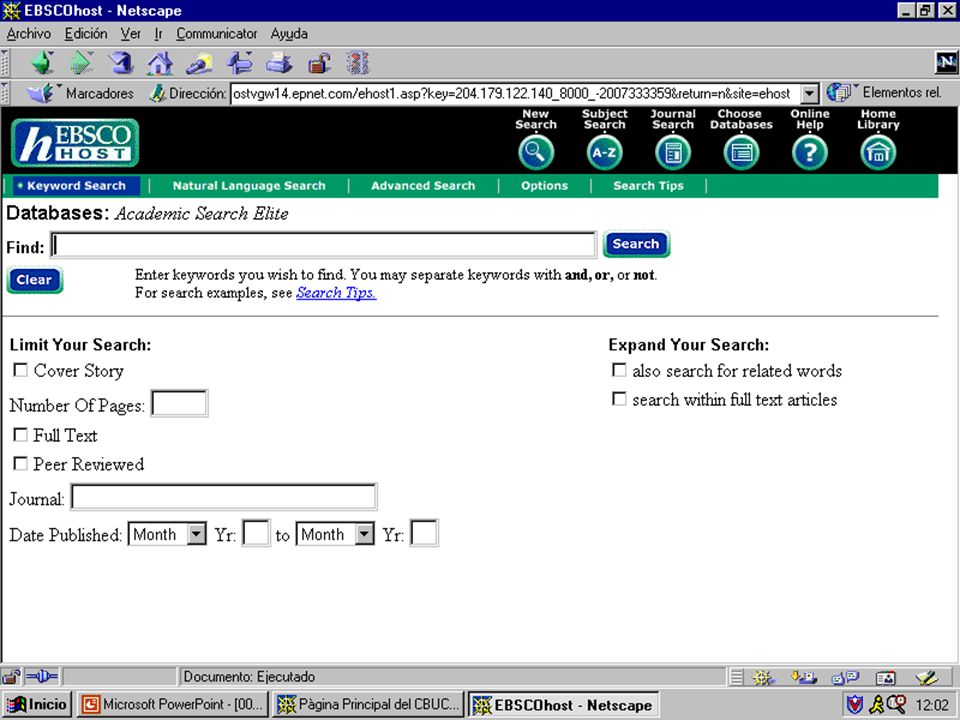Open the Options tab
This screenshot has height=720, width=960.
(x=544, y=186)
